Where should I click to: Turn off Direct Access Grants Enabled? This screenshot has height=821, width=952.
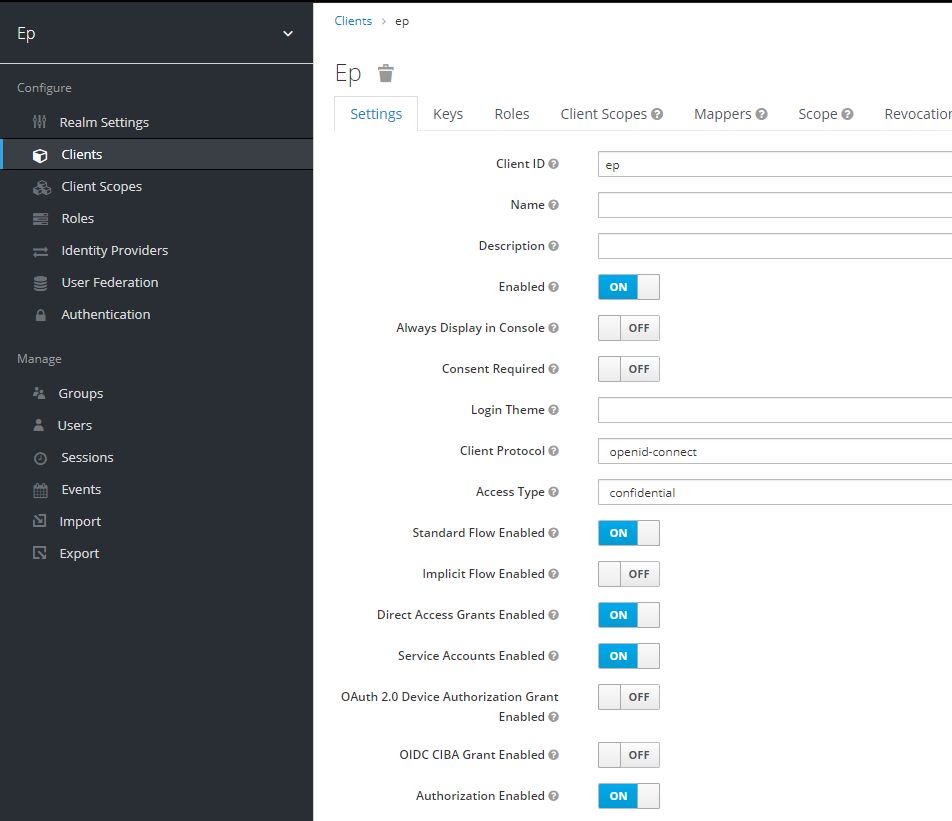[628, 615]
